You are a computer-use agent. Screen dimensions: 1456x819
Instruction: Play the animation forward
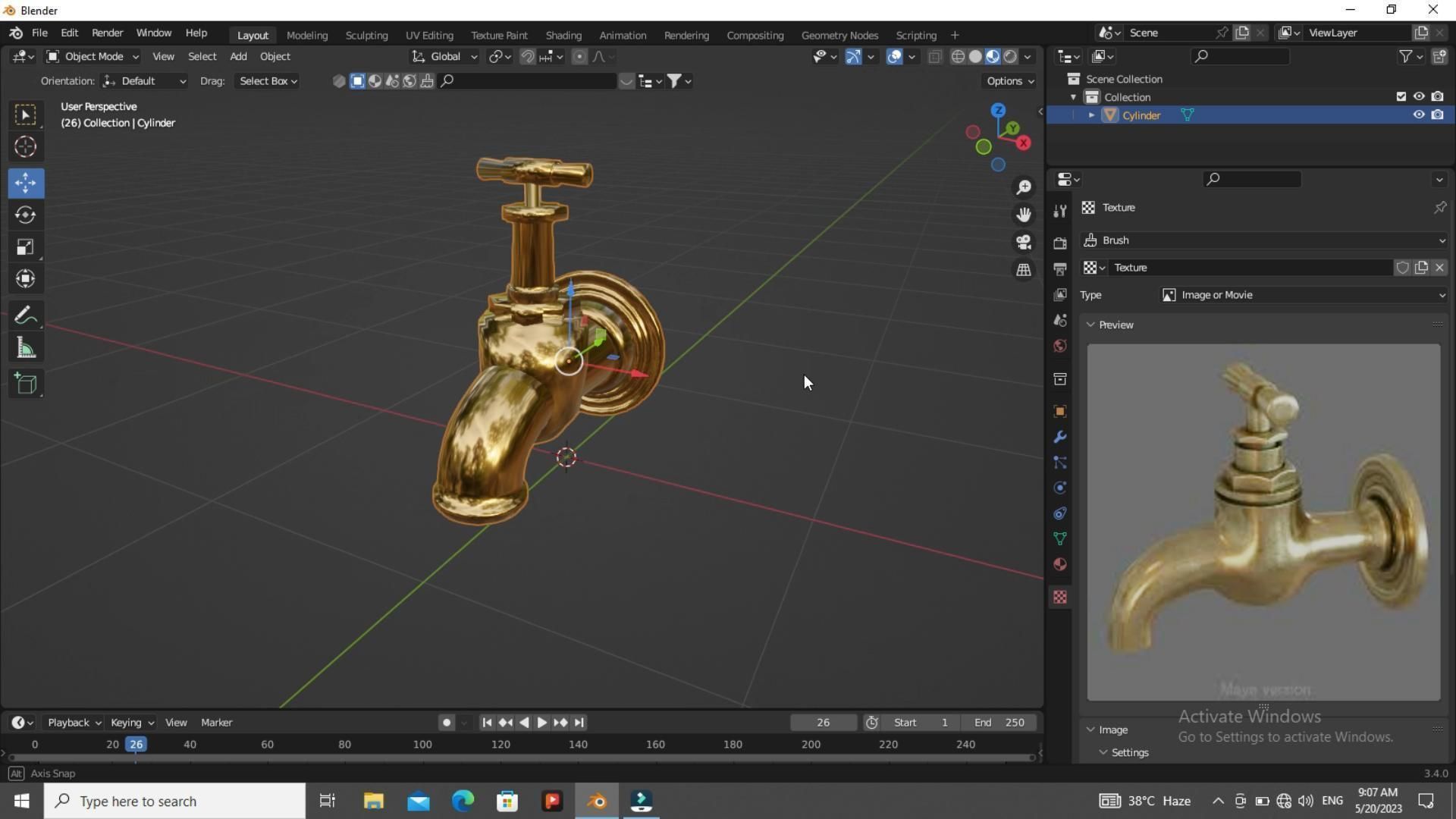point(542,723)
